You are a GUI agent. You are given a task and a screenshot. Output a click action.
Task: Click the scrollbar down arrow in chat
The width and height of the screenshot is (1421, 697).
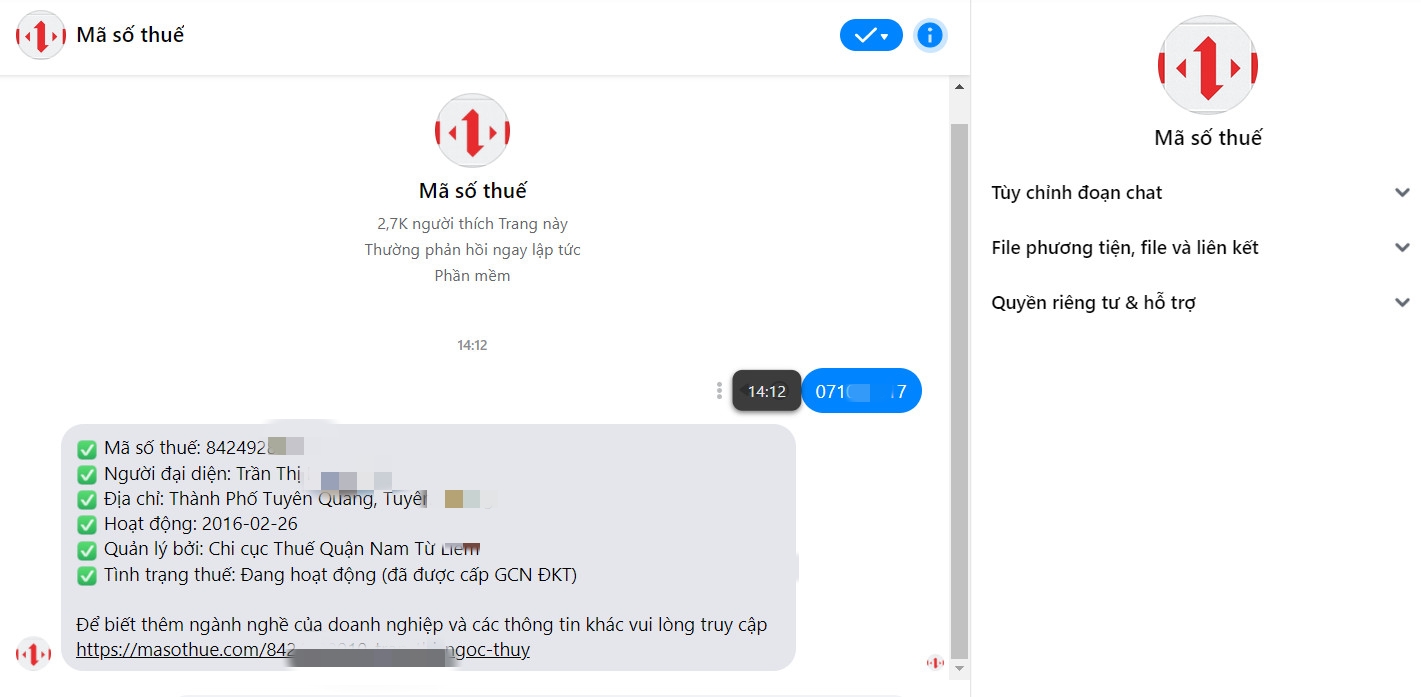tap(959, 667)
